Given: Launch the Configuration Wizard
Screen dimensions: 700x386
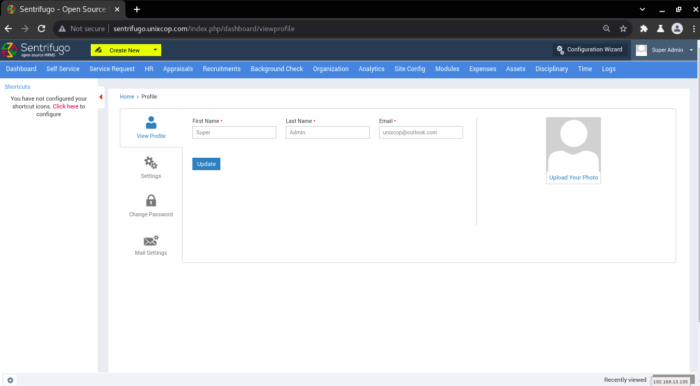Looking at the screenshot, I should pyautogui.click(x=590, y=50).
